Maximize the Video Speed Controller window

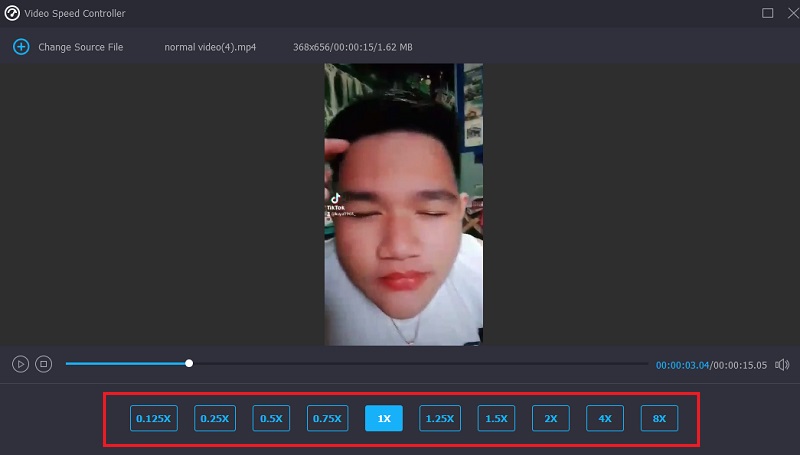(767, 13)
